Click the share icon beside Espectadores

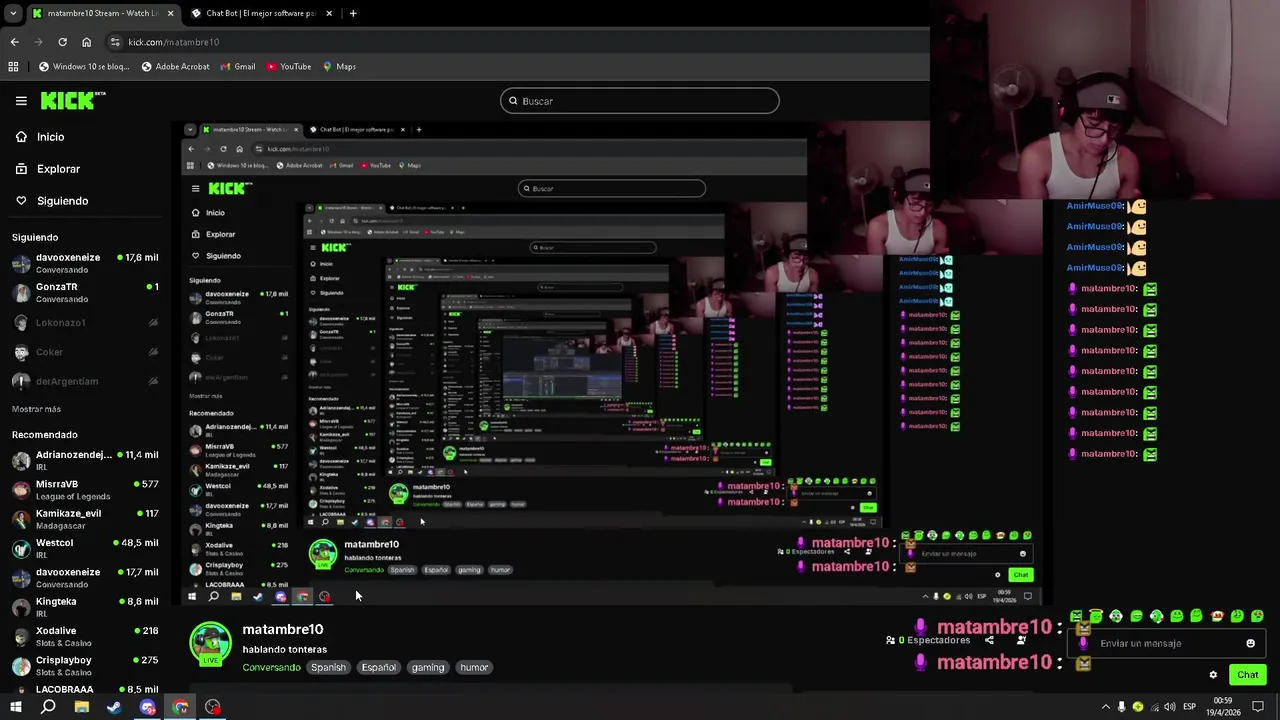click(x=989, y=640)
